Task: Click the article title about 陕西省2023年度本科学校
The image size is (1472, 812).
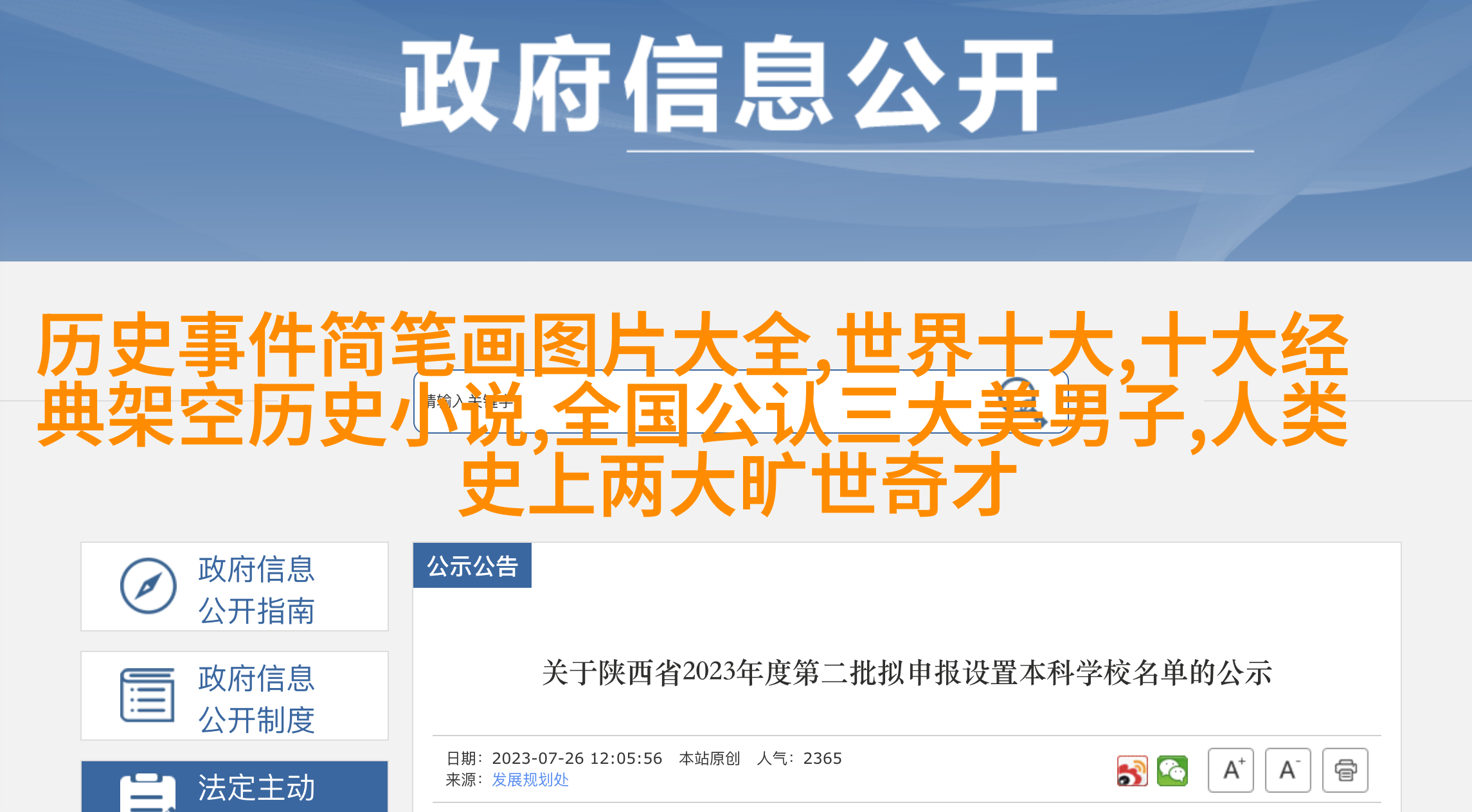Action: click(x=907, y=673)
